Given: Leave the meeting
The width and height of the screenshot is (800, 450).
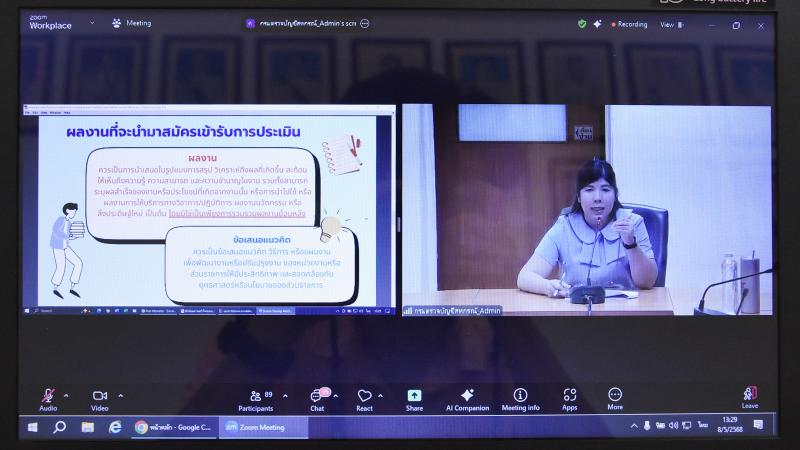Looking at the screenshot, I should coord(749,398).
